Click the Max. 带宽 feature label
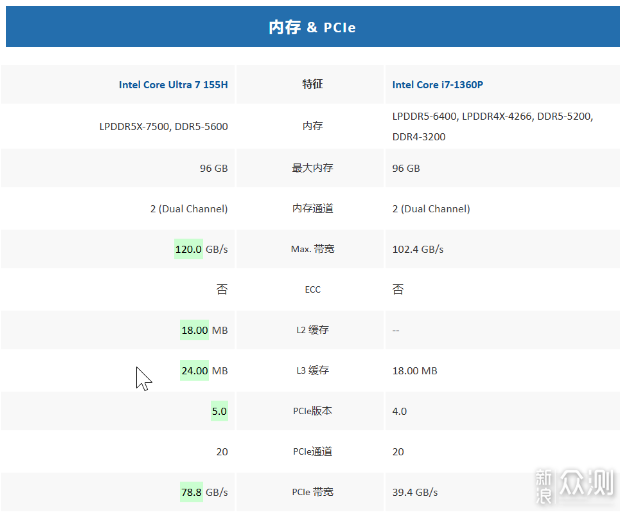This screenshot has height=514, width=624. click(312, 249)
